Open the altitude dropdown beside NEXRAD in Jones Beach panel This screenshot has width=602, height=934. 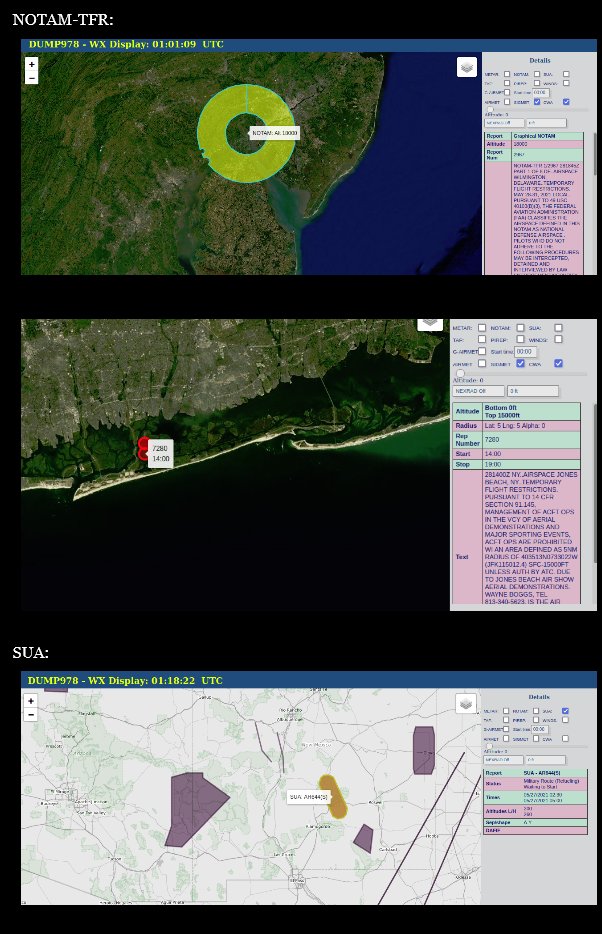pos(533,391)
